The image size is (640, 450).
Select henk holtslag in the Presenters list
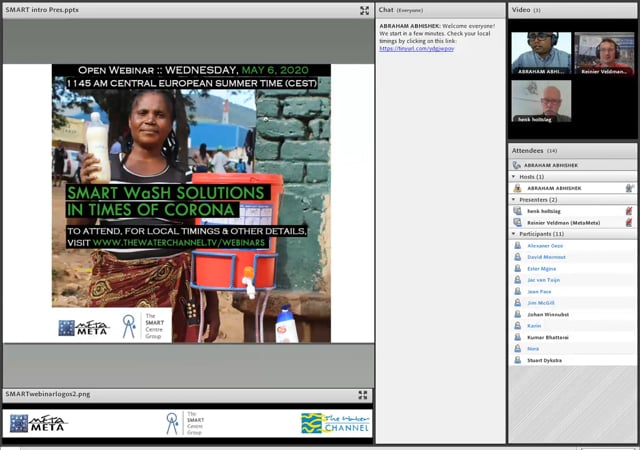click(x=544, y=211)
